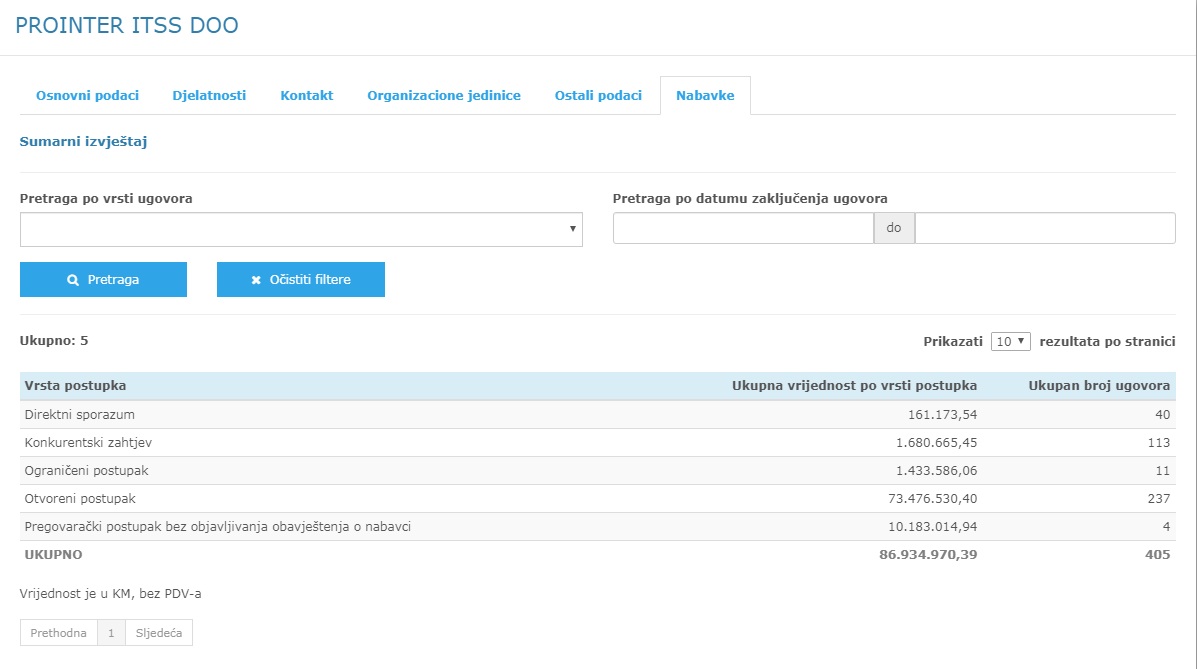1197x669 pixels.
Task: Open the Organizacione jedinice tab
Action: [444, 95]
